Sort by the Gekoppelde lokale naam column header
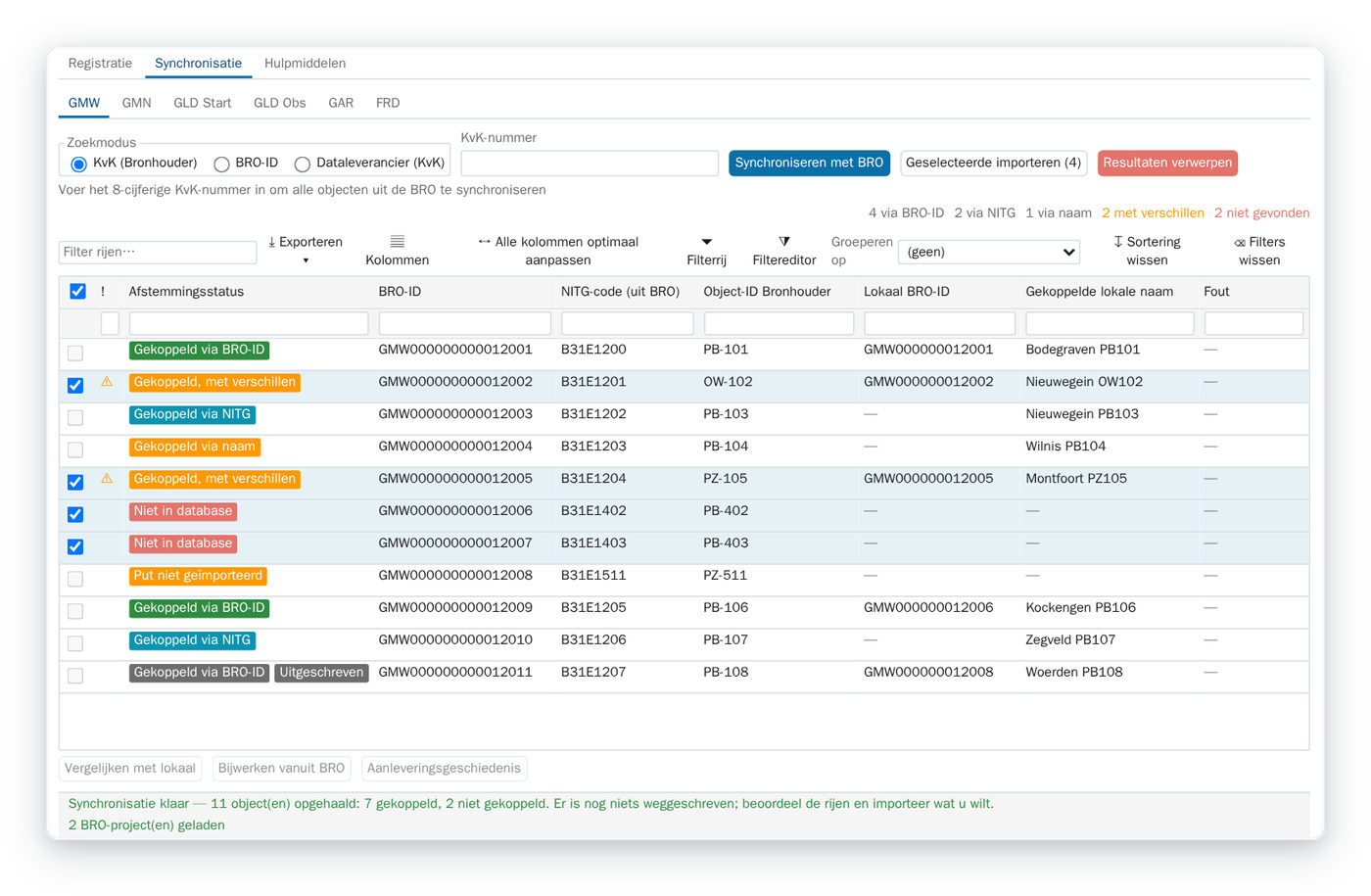 coord(1099,292)
